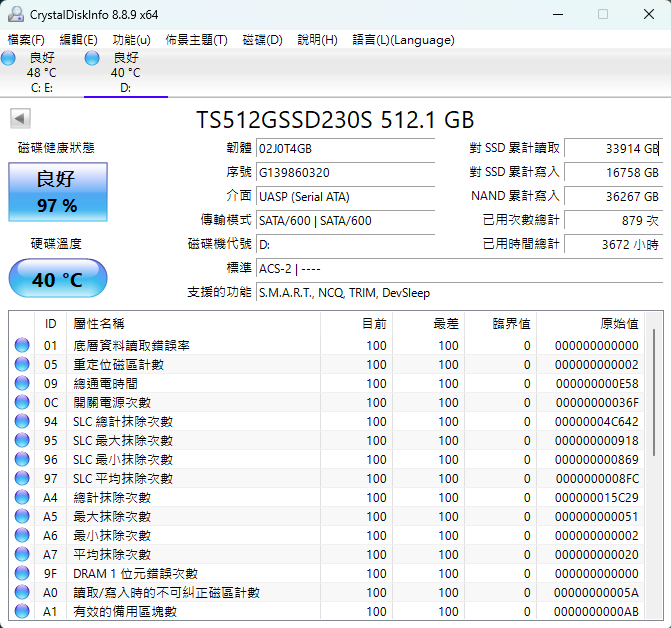This screenshot has height=628, width=671.
Task: Select the C: E: disk tab
Action: pyautogui.click(x=42, y=73)
